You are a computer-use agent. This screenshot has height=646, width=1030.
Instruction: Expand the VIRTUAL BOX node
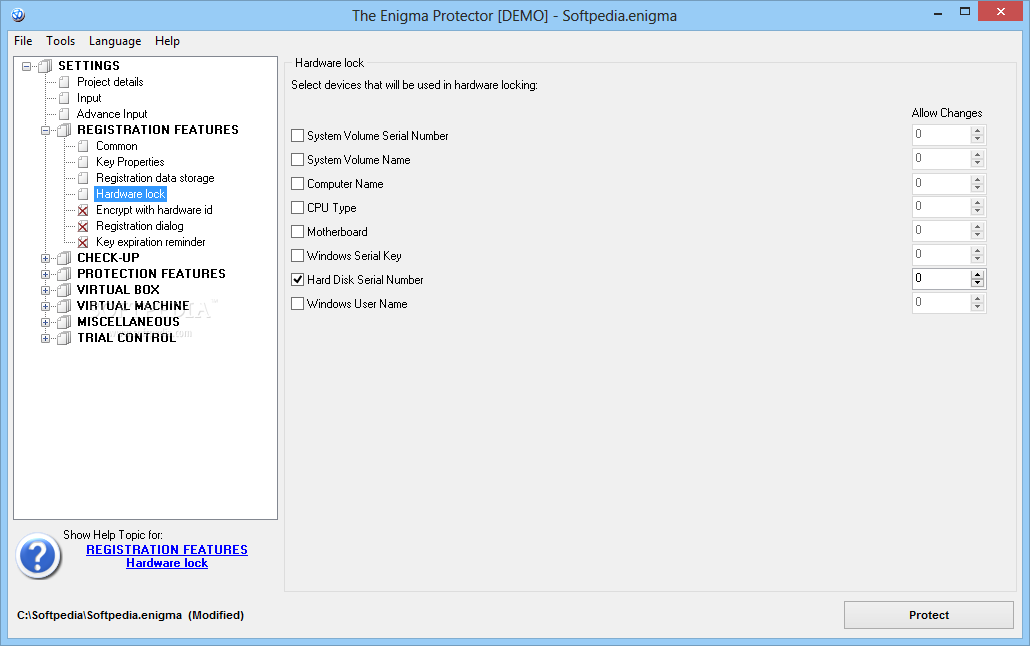[45, 290]
